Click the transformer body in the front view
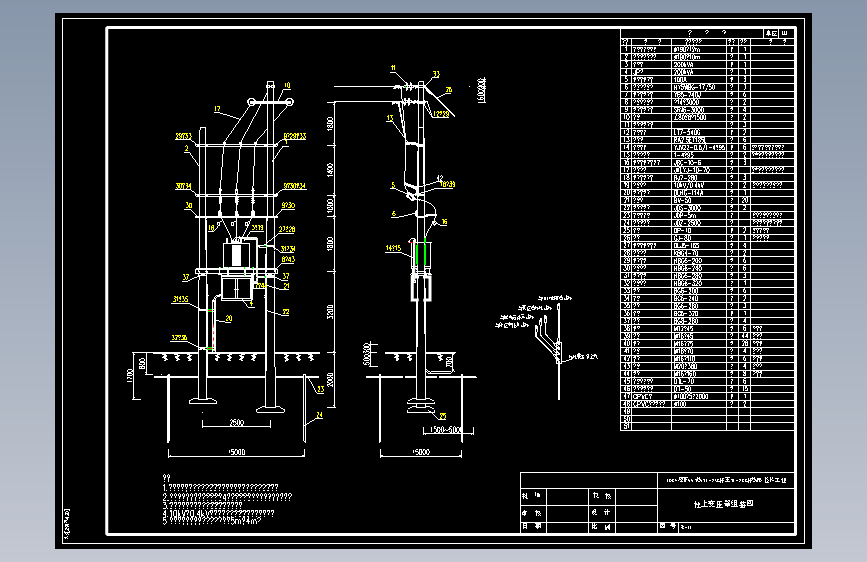 pyautogui.click(x=237, y=254)
